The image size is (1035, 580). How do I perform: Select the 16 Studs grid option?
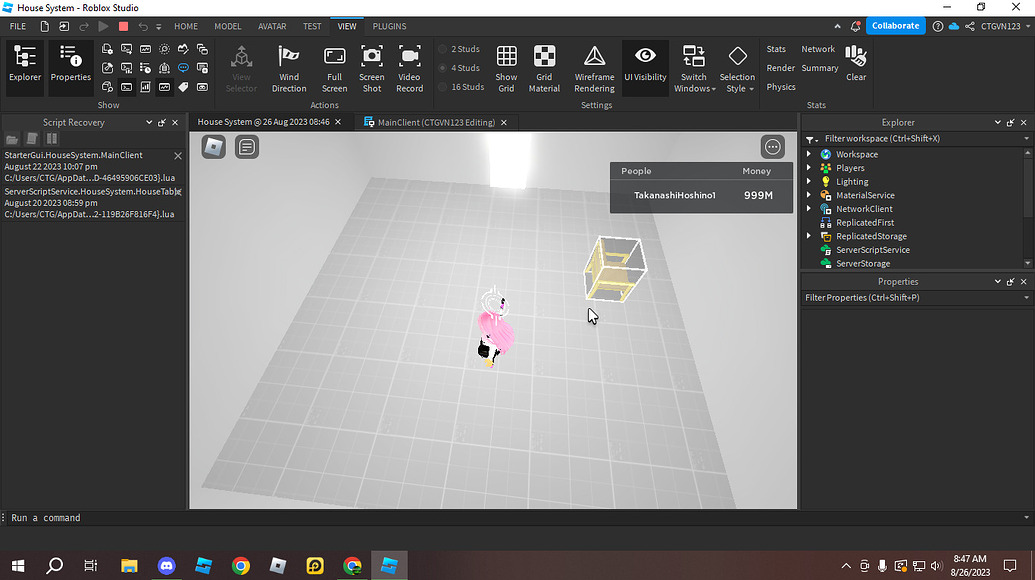coord(463,87)
